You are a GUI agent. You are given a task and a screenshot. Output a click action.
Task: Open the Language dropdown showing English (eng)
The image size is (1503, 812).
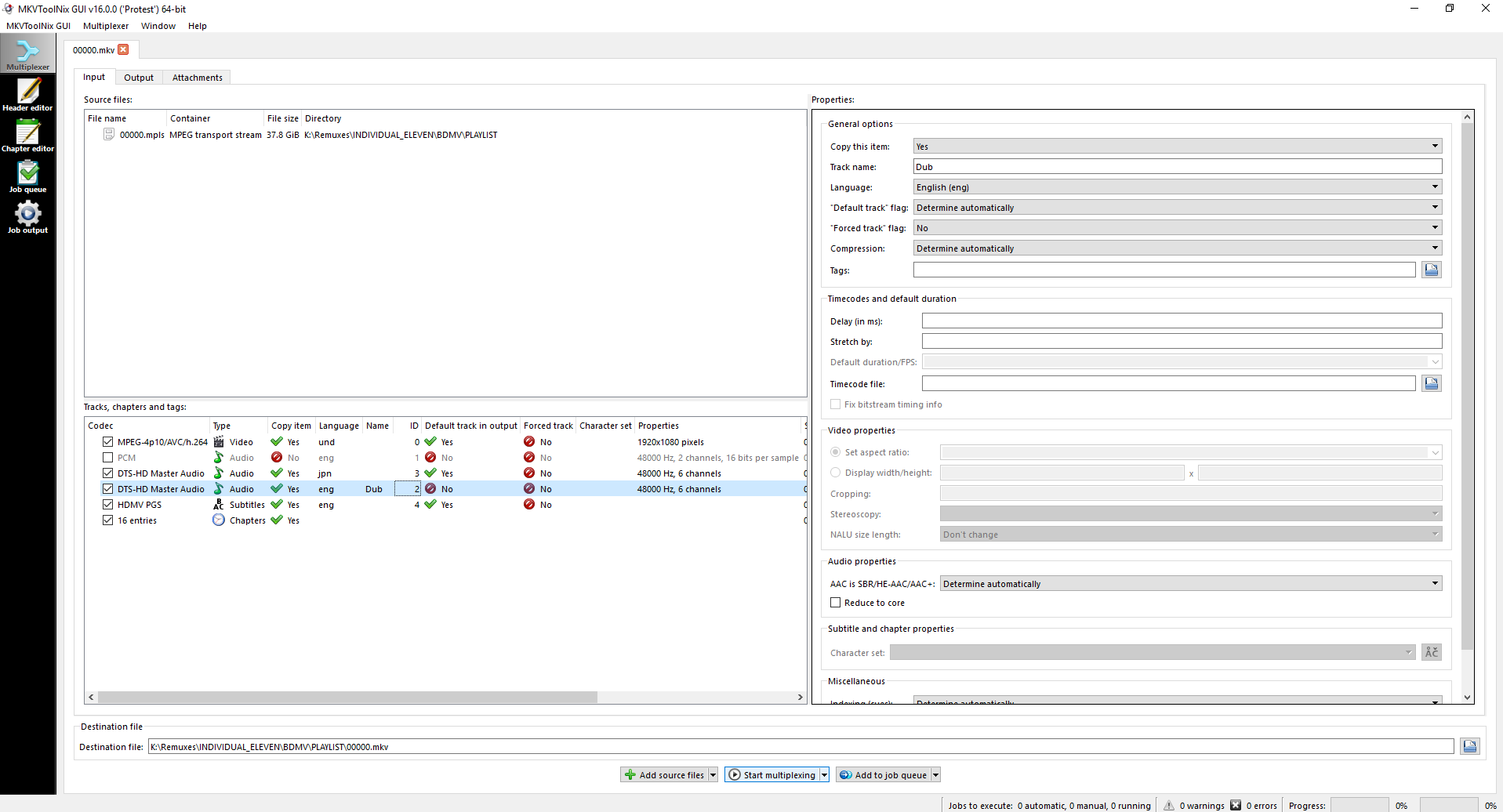(x=1178, y=187)
